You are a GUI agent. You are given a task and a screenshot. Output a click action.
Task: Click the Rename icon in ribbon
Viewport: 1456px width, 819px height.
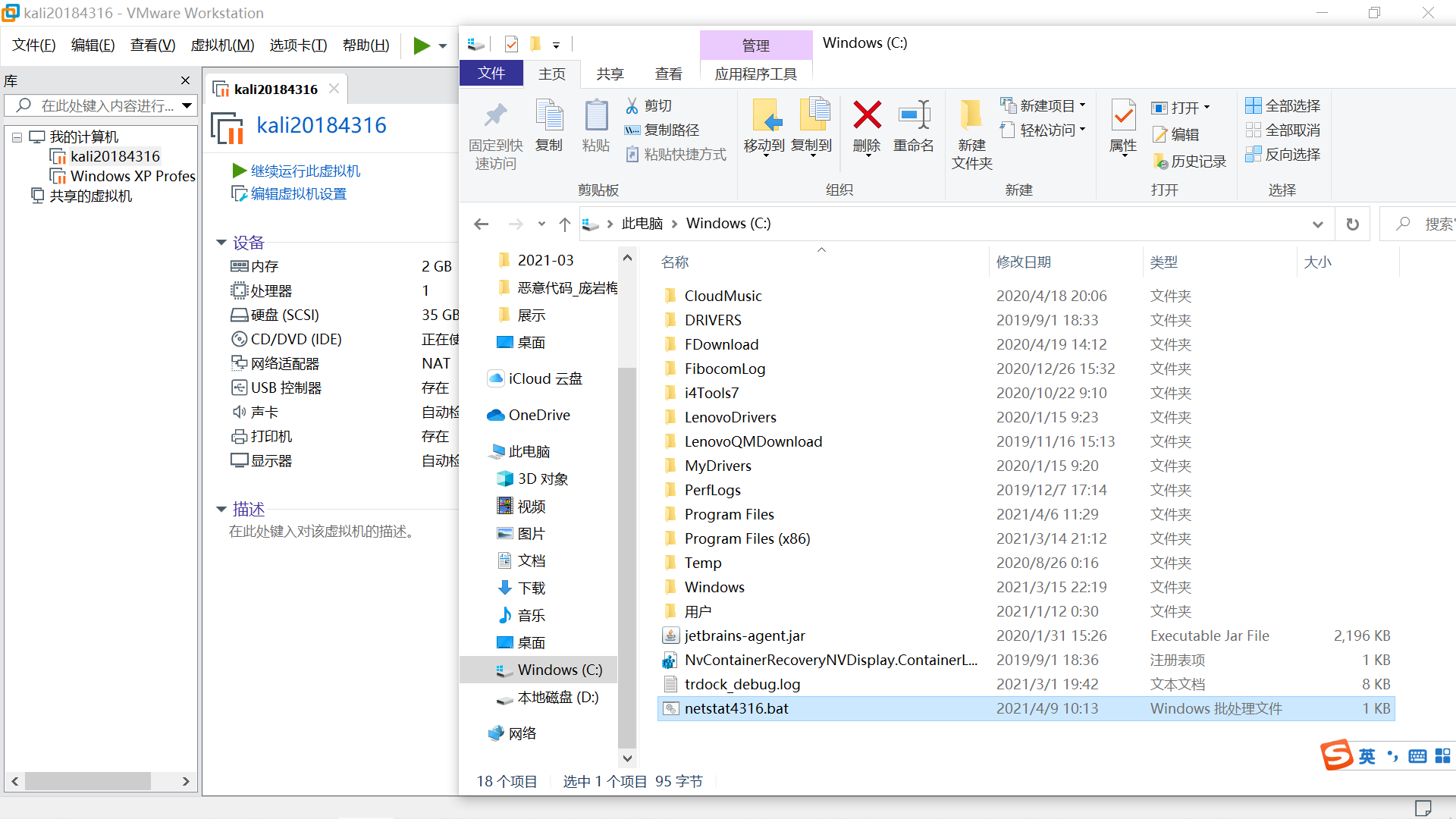(x=914, y=115)
